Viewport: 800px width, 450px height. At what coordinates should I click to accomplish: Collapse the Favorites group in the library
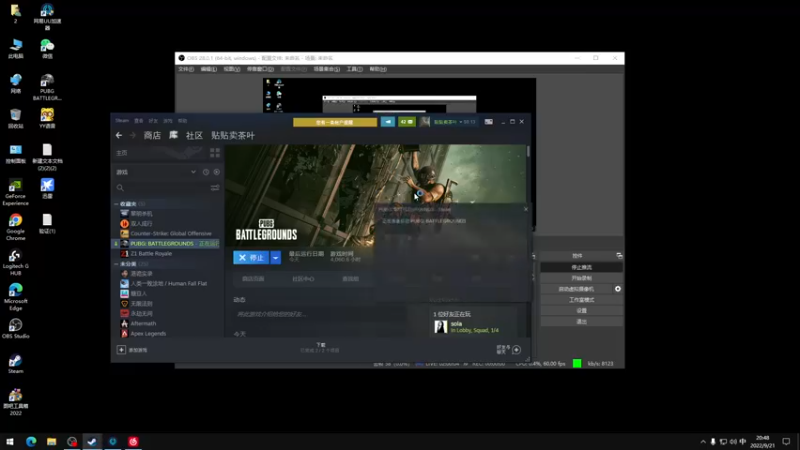click(116, 204)
